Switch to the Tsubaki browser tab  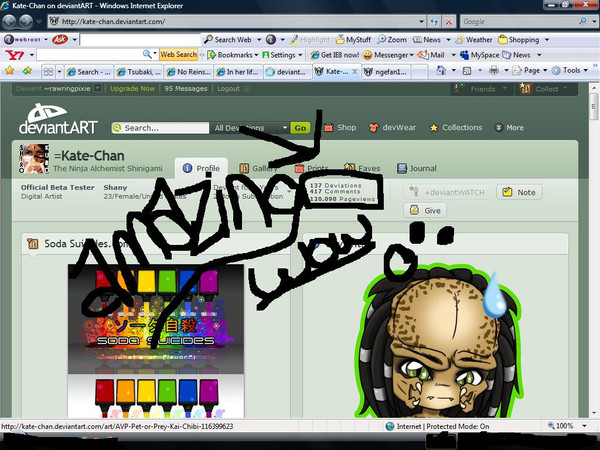tap(139, 72)
